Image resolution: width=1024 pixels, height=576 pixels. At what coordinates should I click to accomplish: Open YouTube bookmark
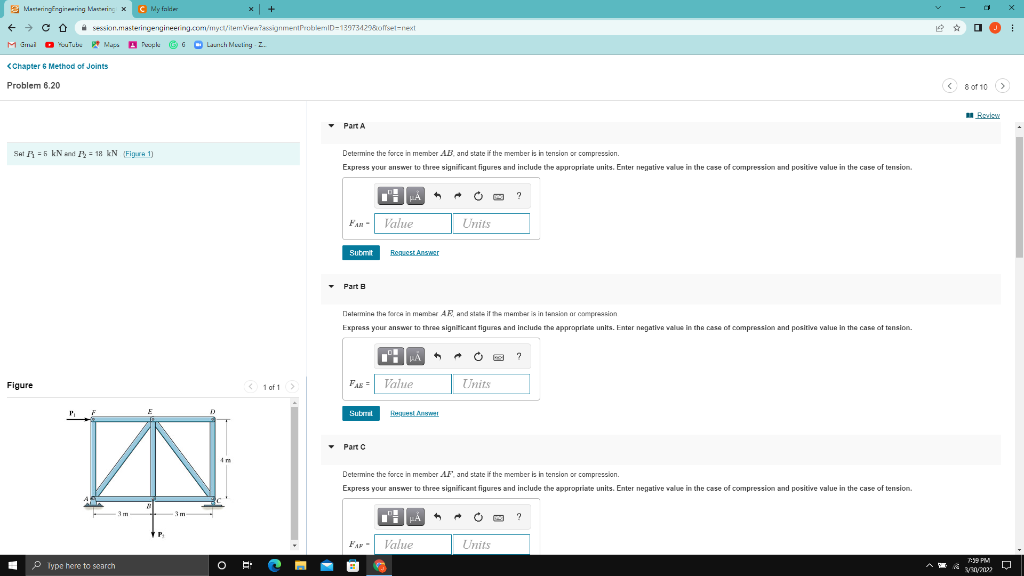coord(64,44)
